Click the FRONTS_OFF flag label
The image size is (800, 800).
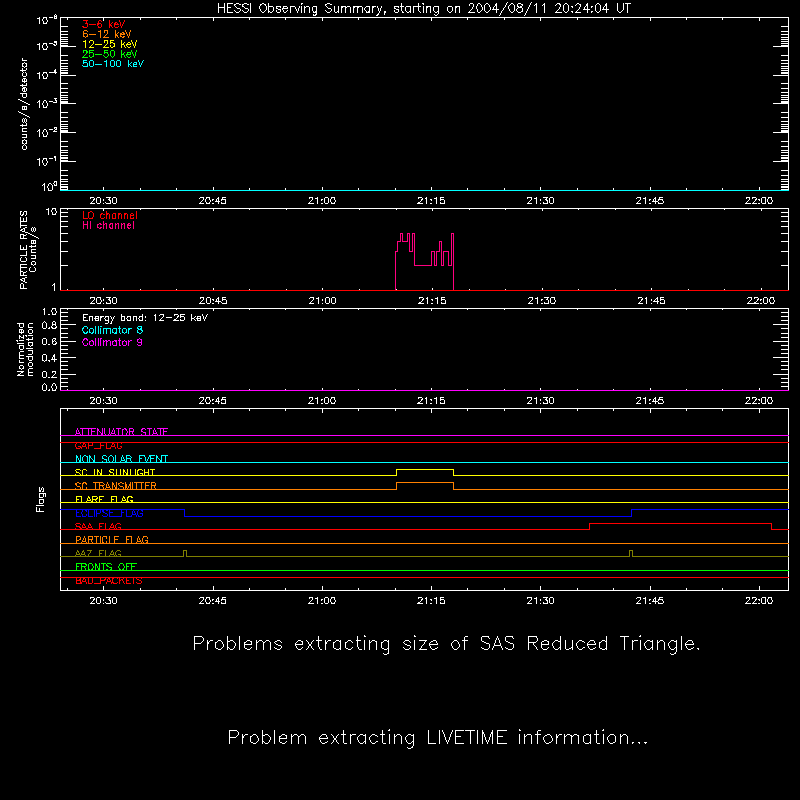pyautogui.click(x=106, y=566)
